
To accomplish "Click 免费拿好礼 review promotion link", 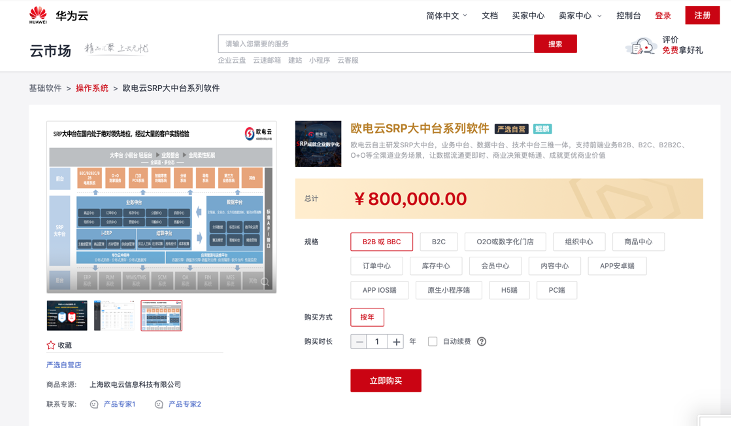I will 682,50.
